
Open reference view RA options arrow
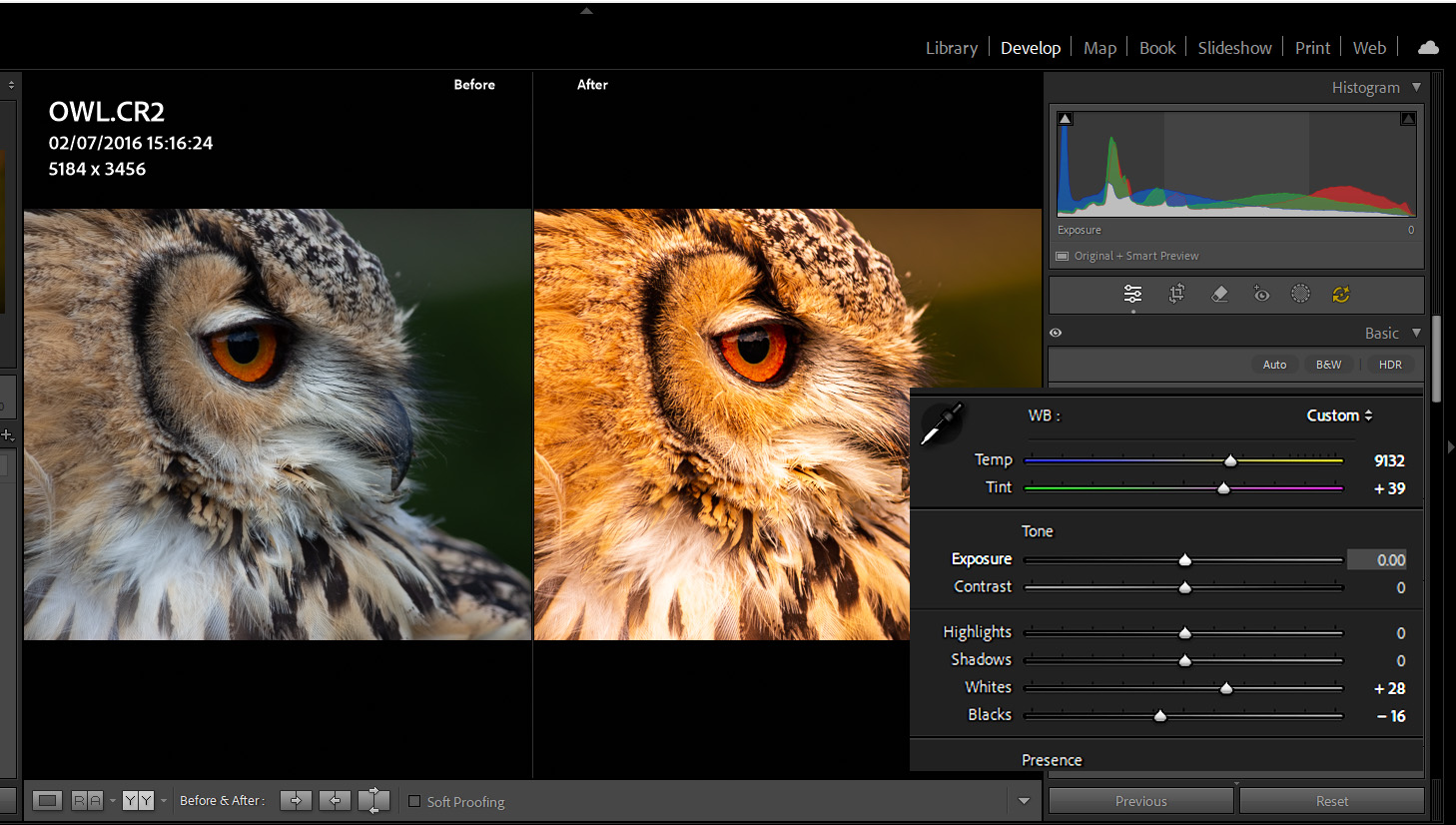(x=113, y=801)
